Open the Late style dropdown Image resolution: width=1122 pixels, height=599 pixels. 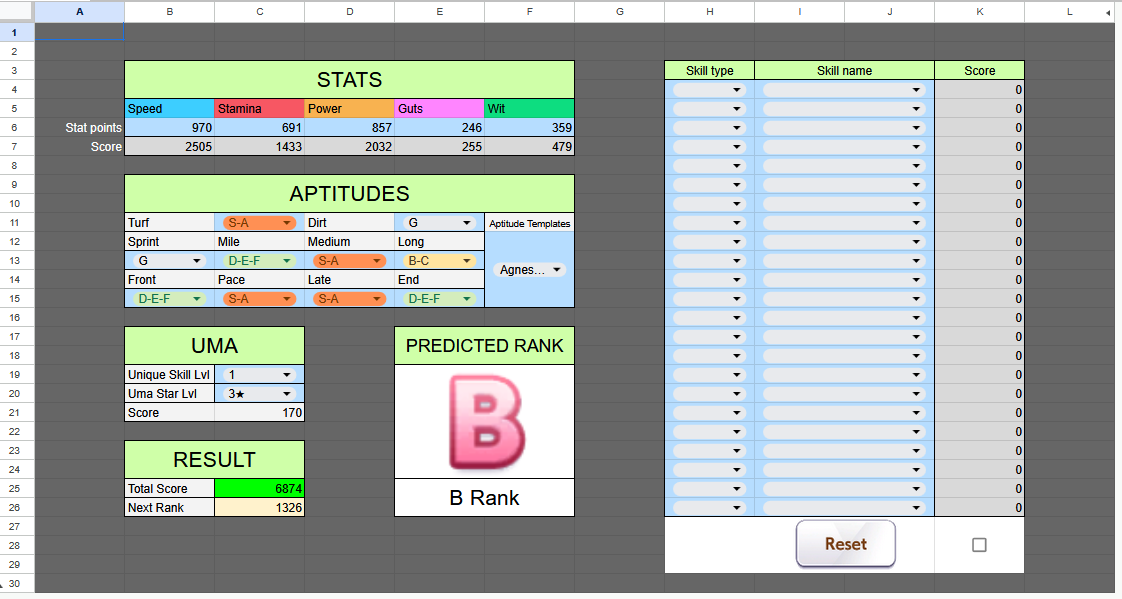(348, 298)
